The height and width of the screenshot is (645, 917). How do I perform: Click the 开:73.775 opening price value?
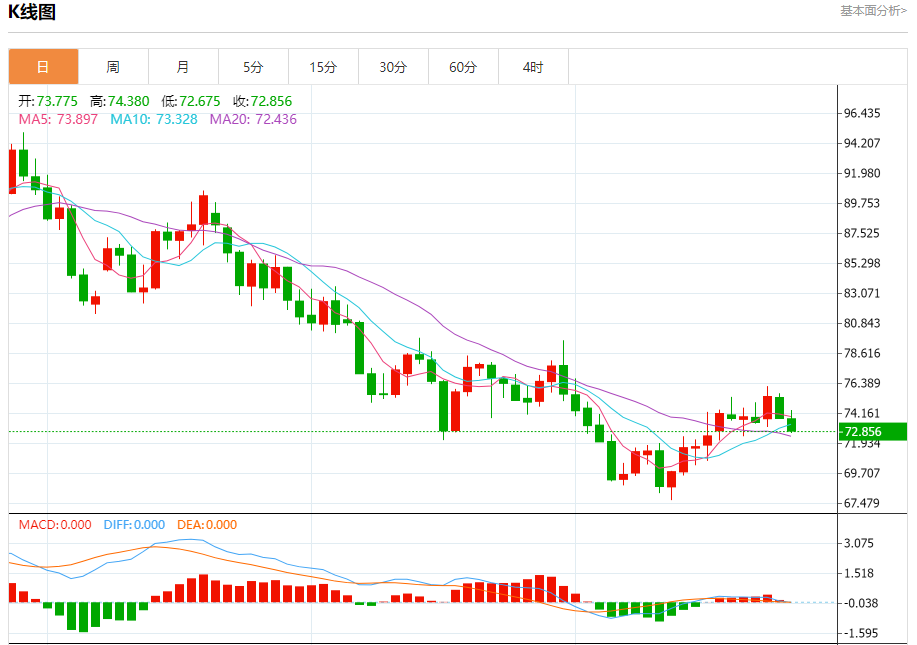point(47,101)
